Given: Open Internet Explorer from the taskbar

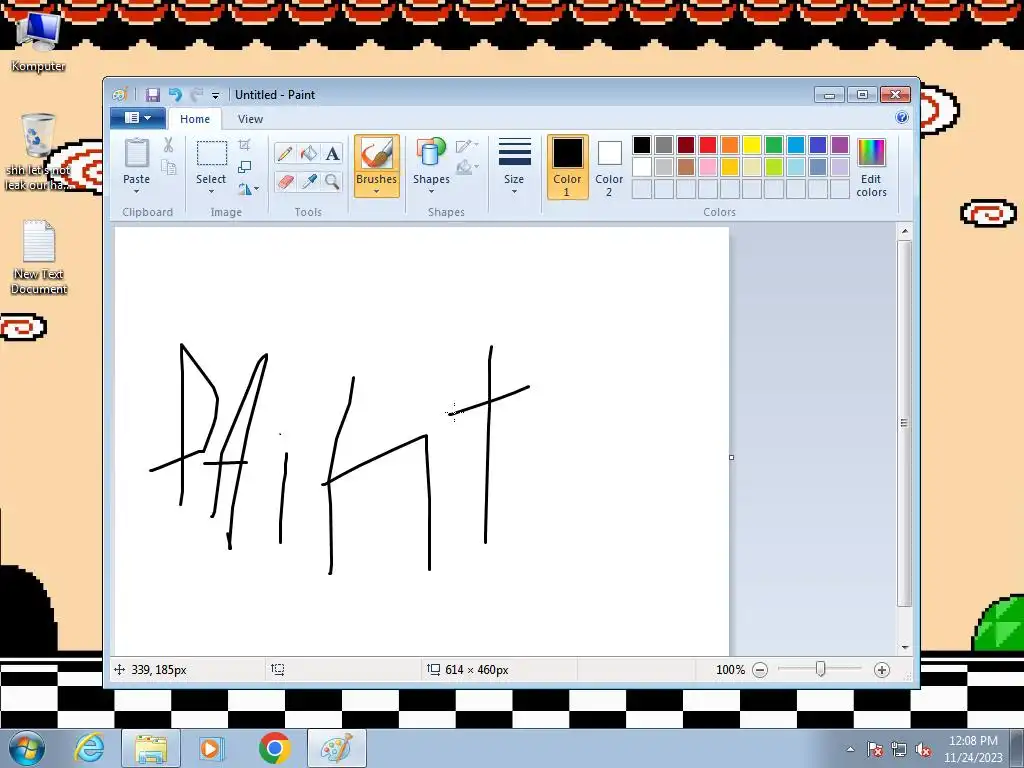Looking at the screenshot, I should point(89,748).
